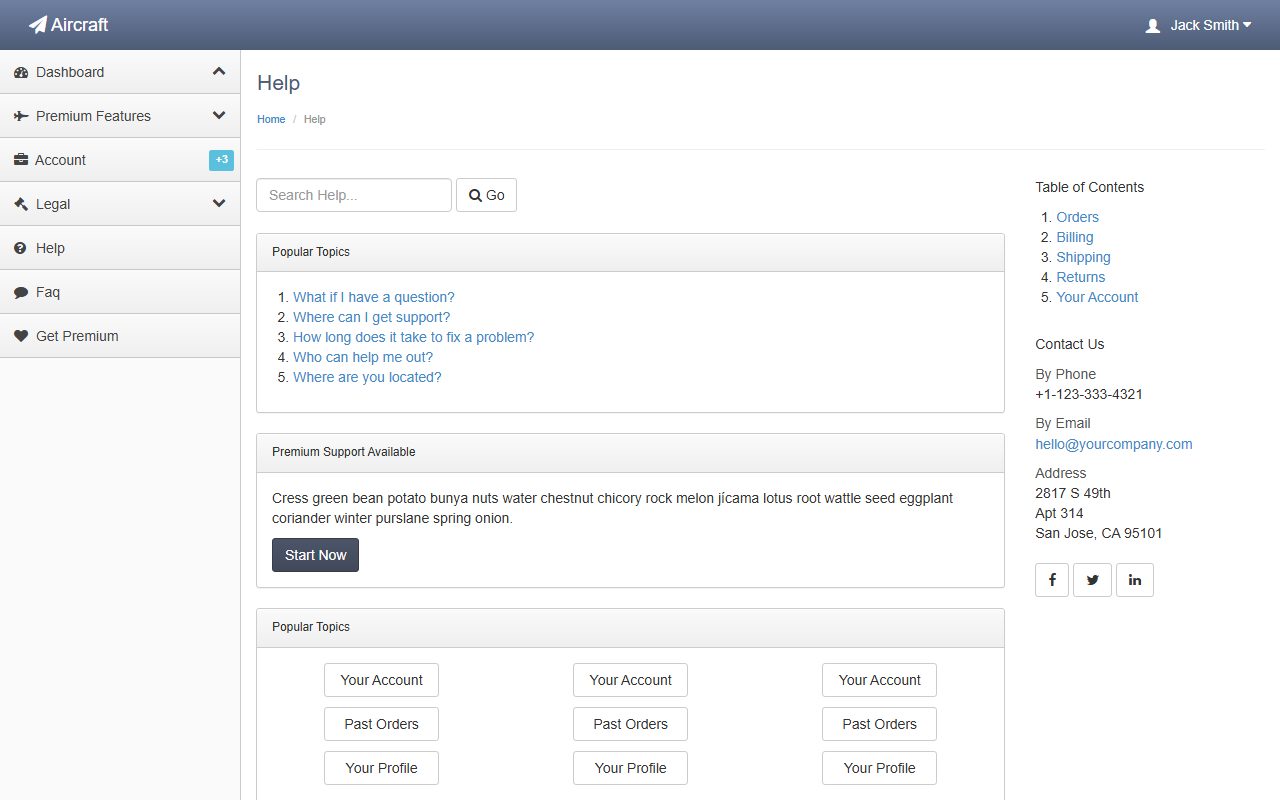Select Get Premium in the sidebar
Screen dimensions: 1280x800
click(120, 336)
